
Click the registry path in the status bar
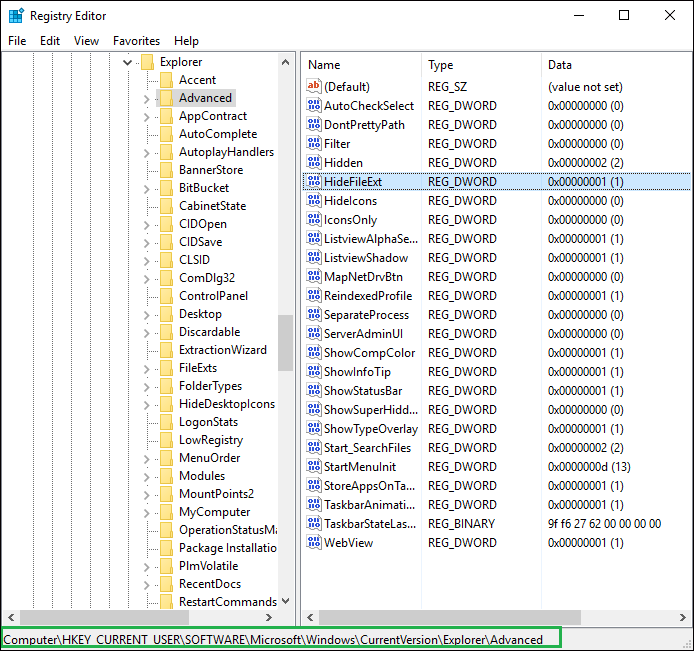point(273,639)
